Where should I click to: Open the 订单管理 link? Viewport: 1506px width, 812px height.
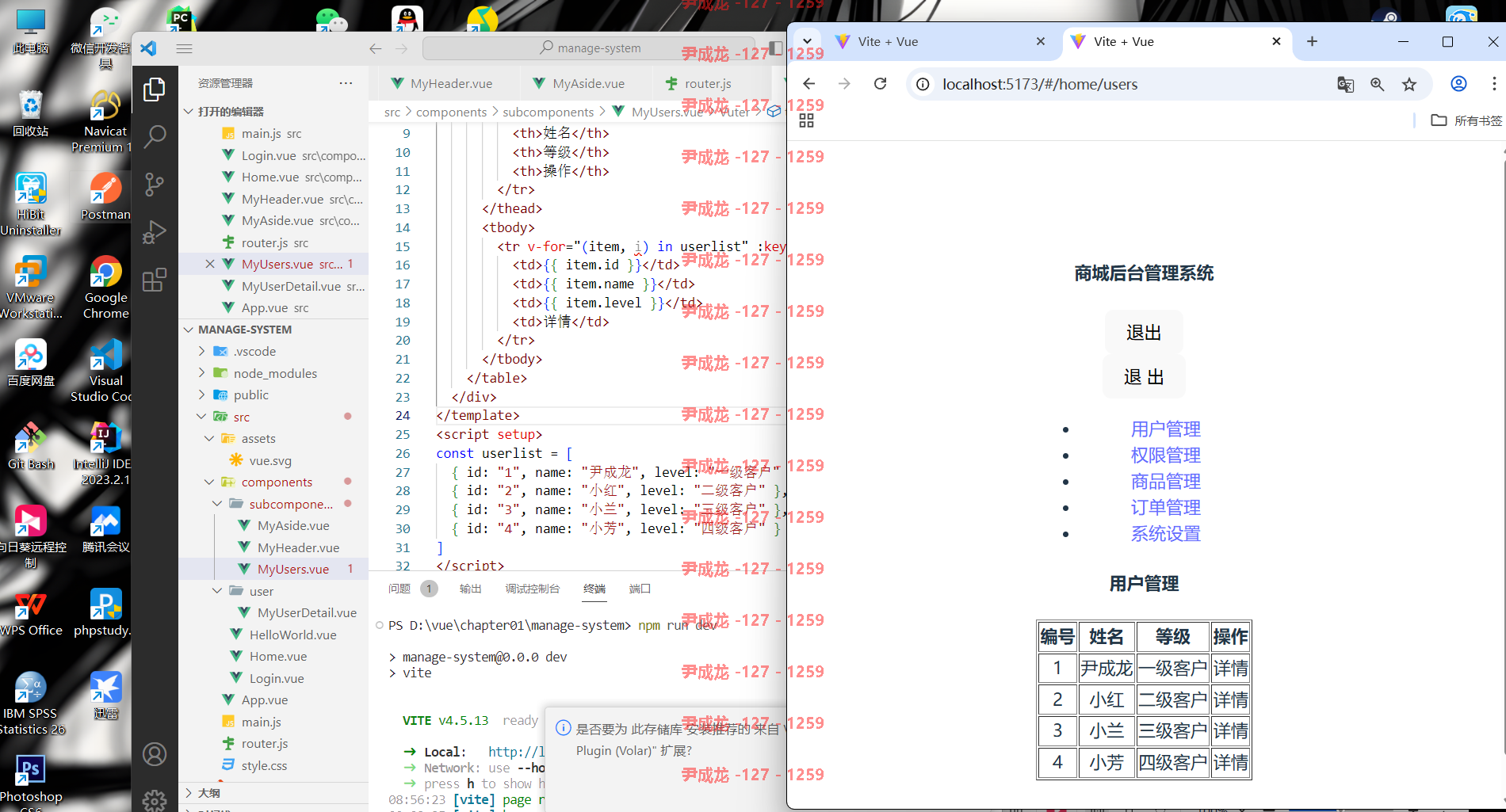click(x=1165, y=507)
